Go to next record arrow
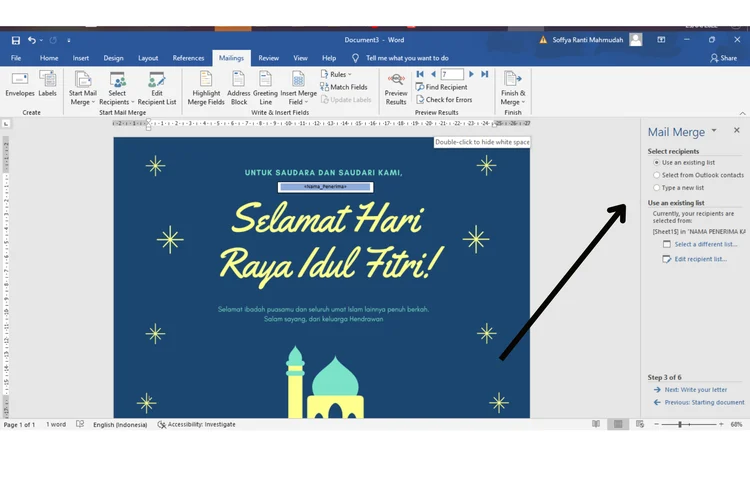This screenshot has width=750, height=500. tap(471, 74)
